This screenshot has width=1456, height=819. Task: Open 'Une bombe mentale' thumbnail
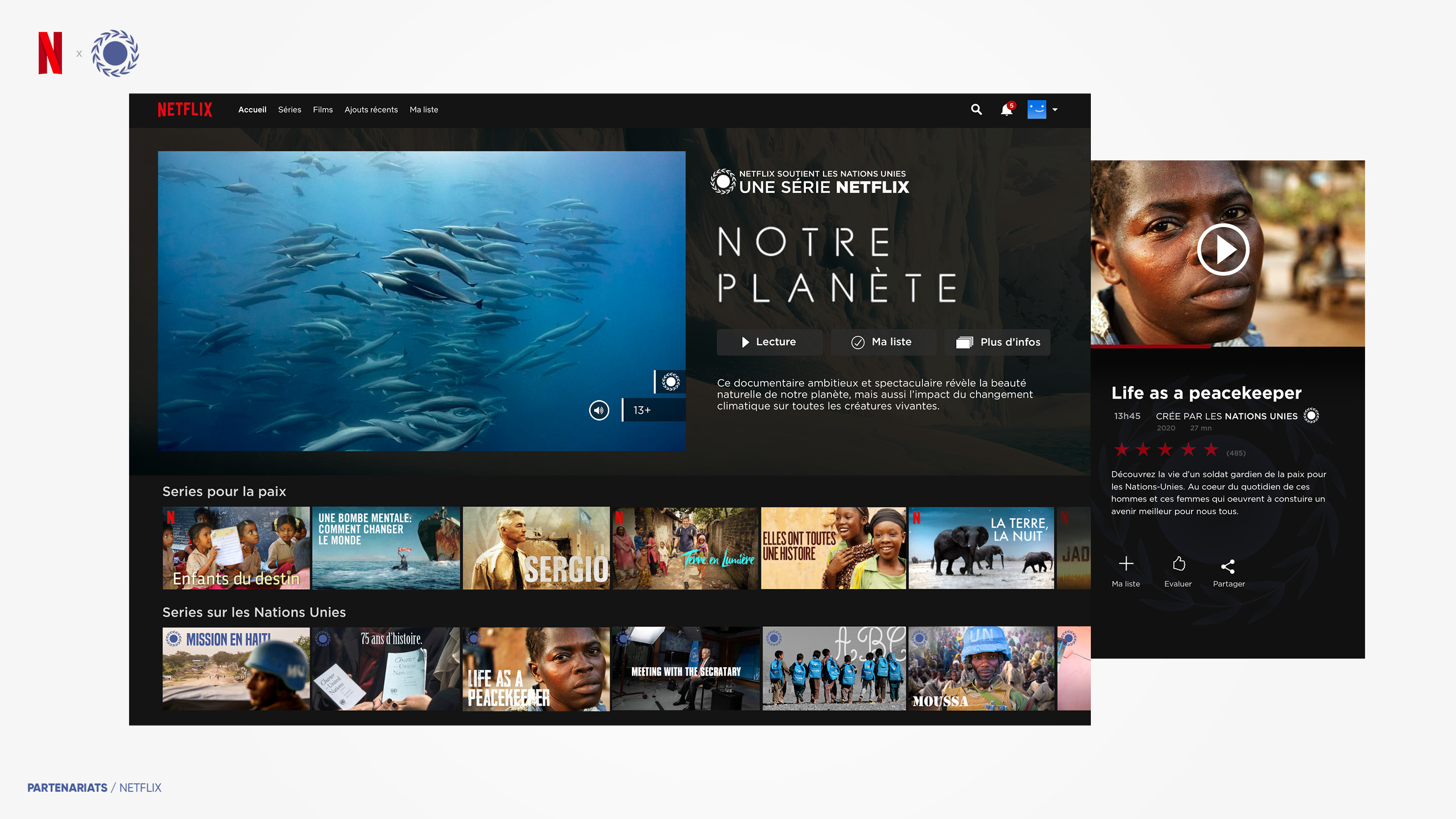386,548
